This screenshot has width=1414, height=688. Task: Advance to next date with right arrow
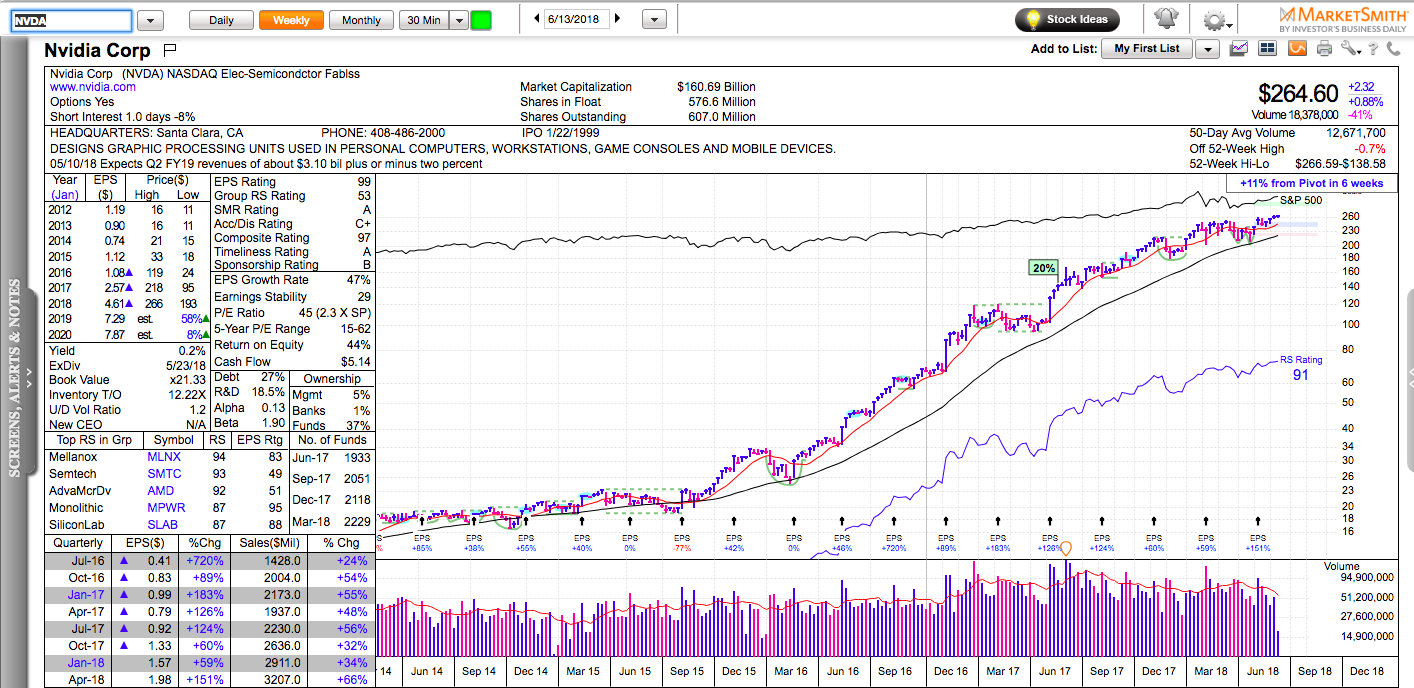pyautogui.click(x=617, y=19)
